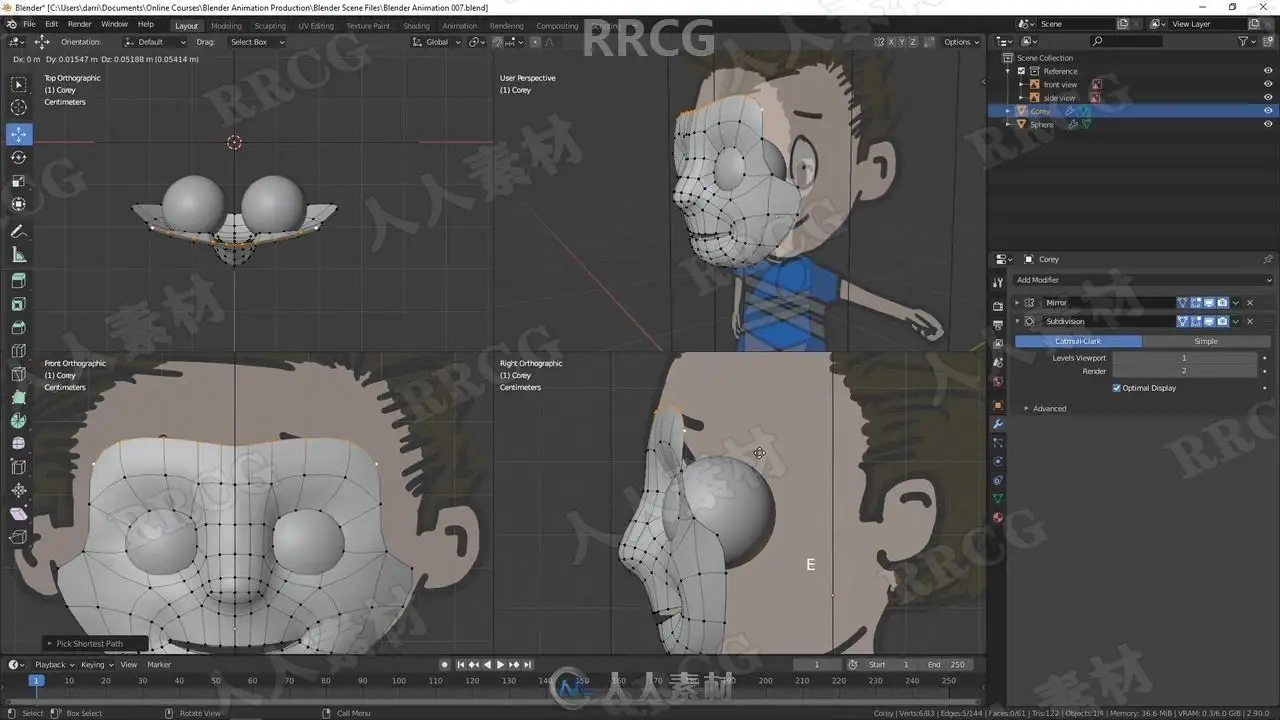Screen dimensions: 1280x720
Task: Select the Loop Cut tool
Action: tap(19, 351)
